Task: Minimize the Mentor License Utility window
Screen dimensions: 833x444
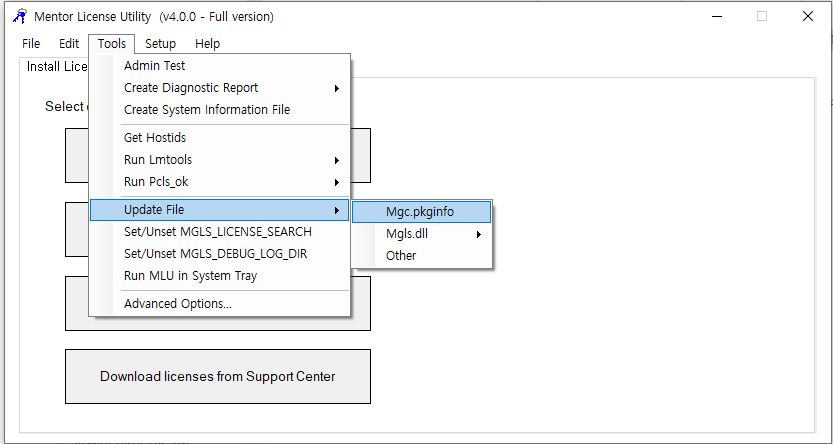Action: point(716,17)
